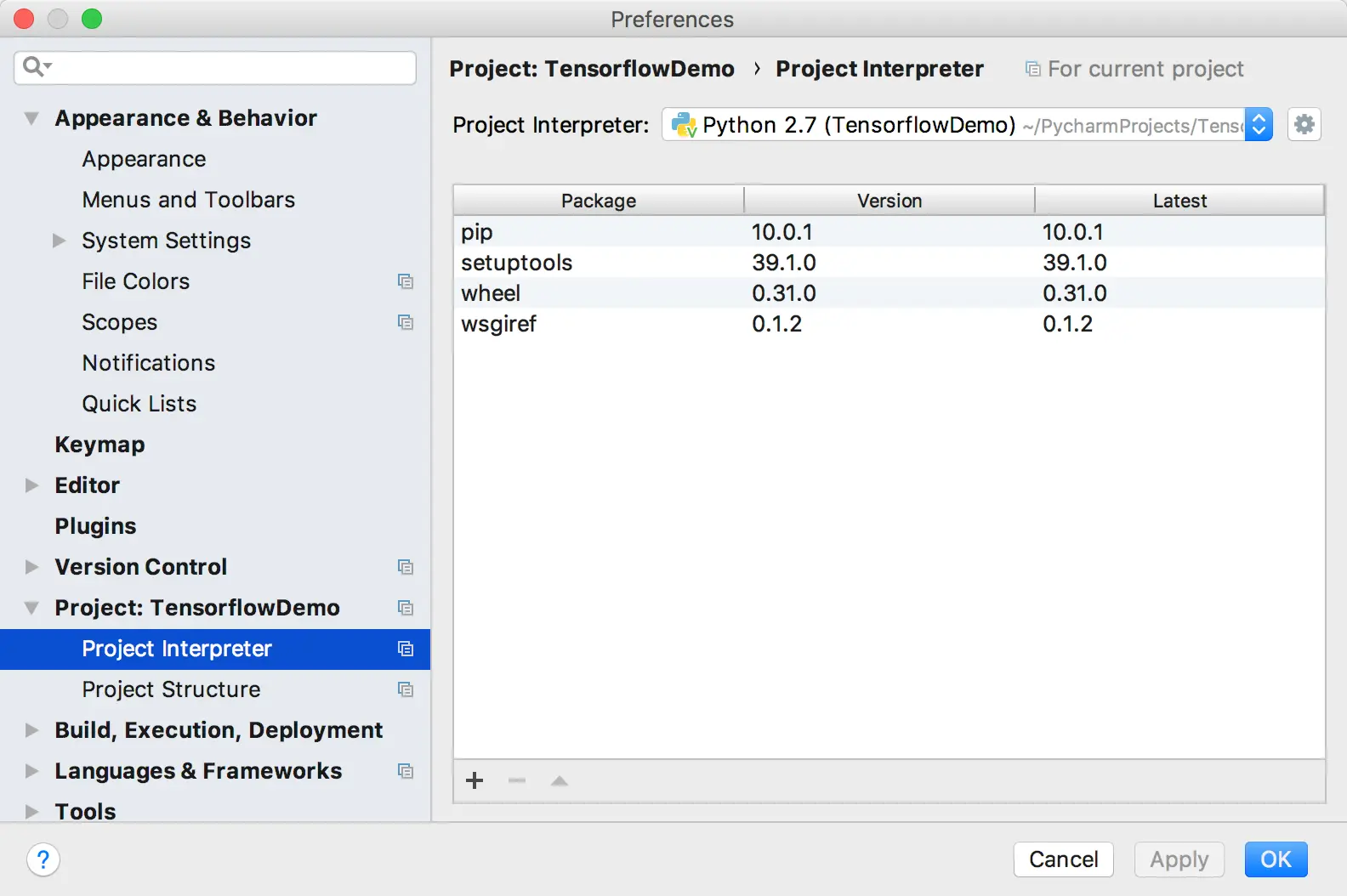Click the search magnifier icon
This screenshot has height=896, width=1347.
click(35, 66)
